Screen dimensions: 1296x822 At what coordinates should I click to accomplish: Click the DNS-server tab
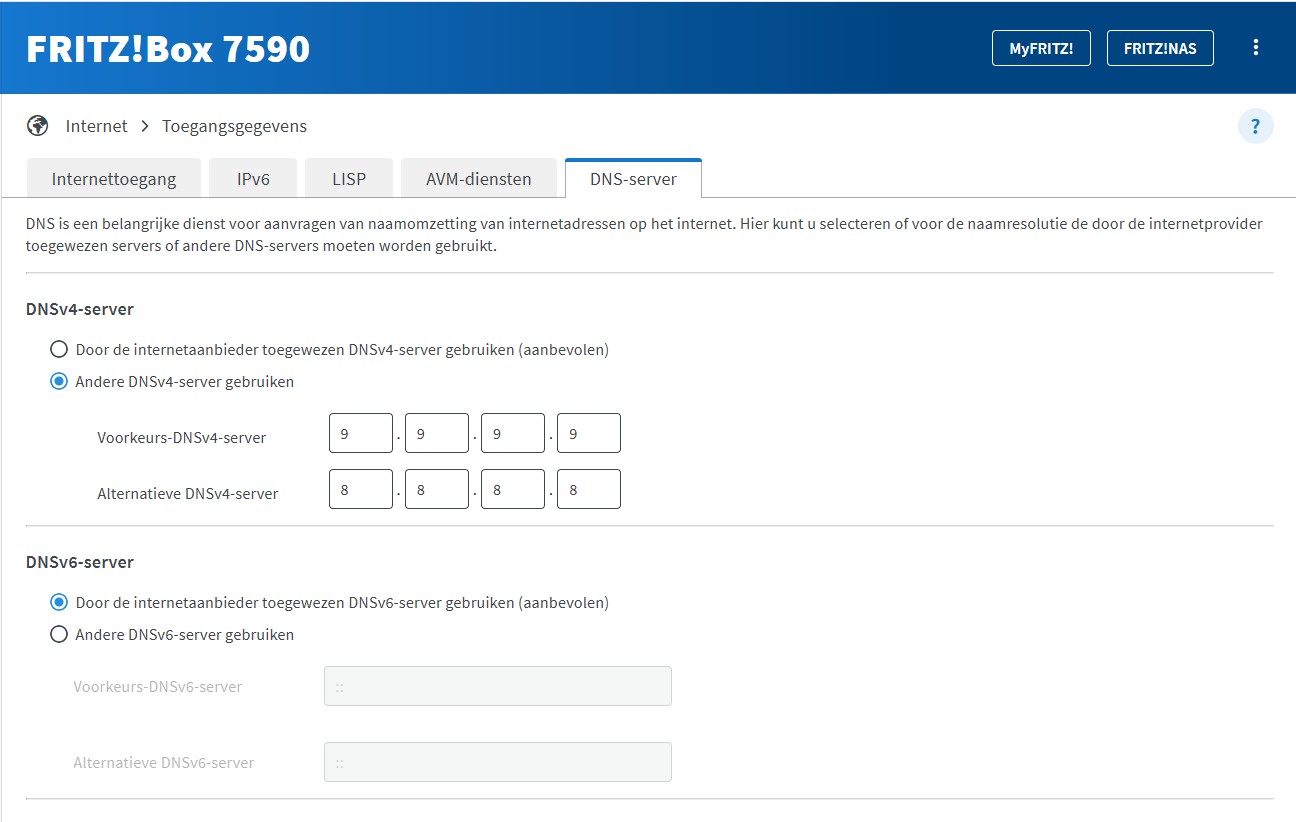coord(633,180)
